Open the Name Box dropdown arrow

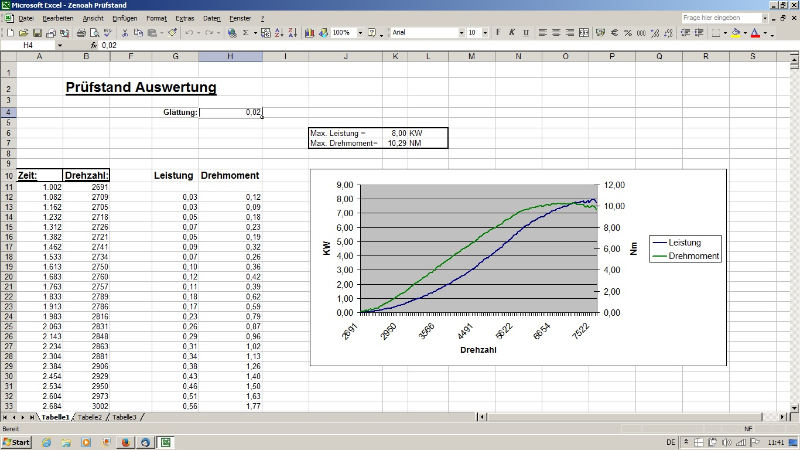[59, 45]
